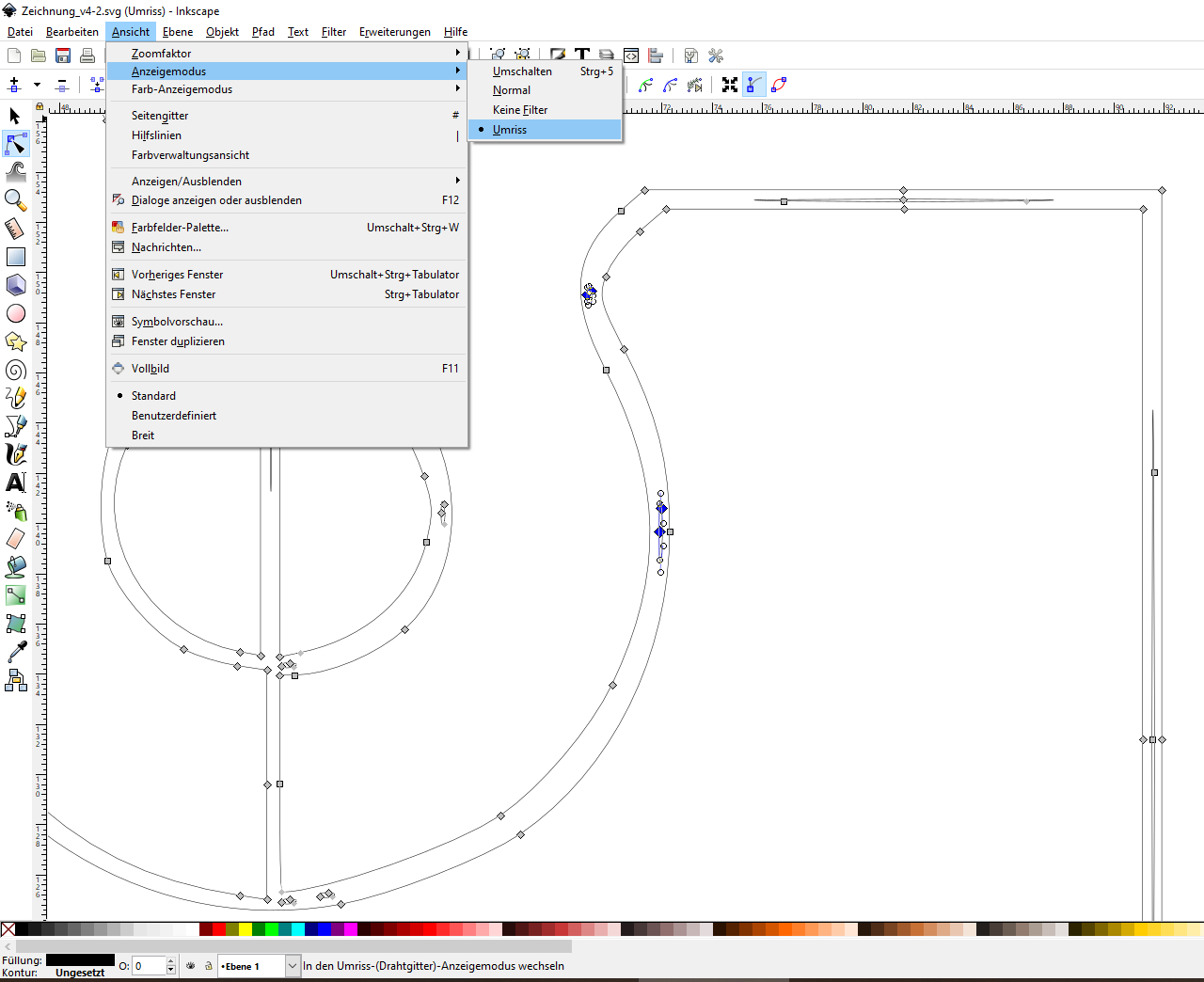Toggle layer visibility eye in status bar
The height and width of the screenshot is (982, 1204).
point(191,966)
